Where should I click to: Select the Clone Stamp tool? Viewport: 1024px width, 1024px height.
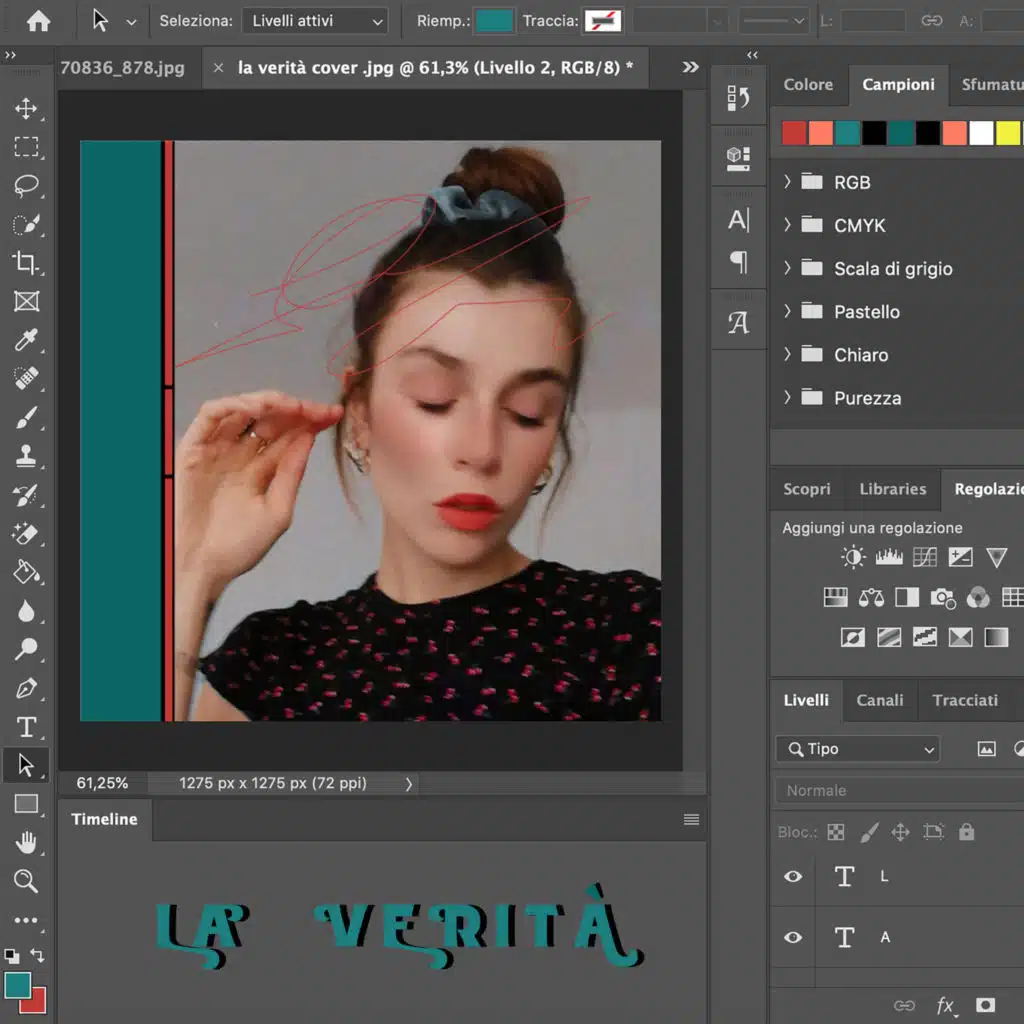26,456
